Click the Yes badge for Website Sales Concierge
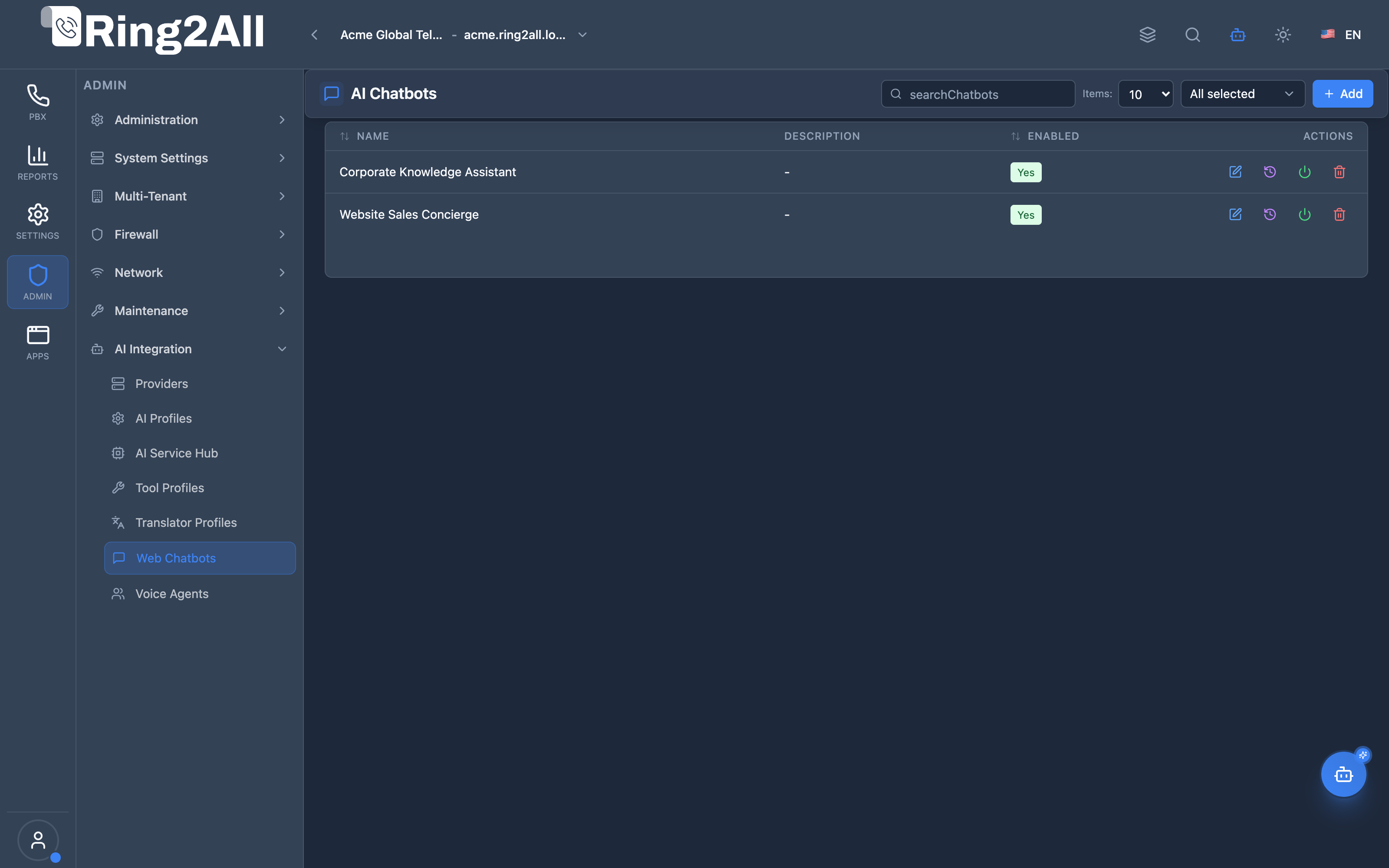The image size is (1389, 868). (x=1026, y=215)
